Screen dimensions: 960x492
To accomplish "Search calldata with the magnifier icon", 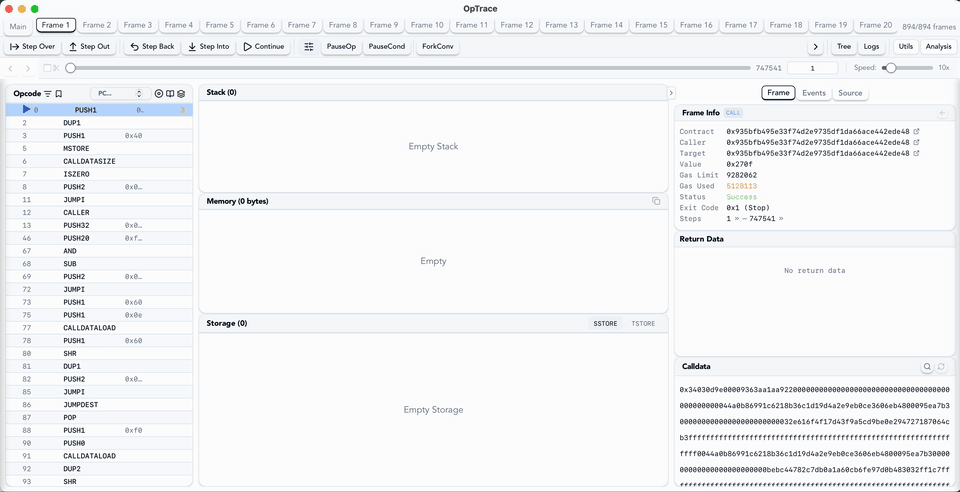I will (x=927, y=367).
